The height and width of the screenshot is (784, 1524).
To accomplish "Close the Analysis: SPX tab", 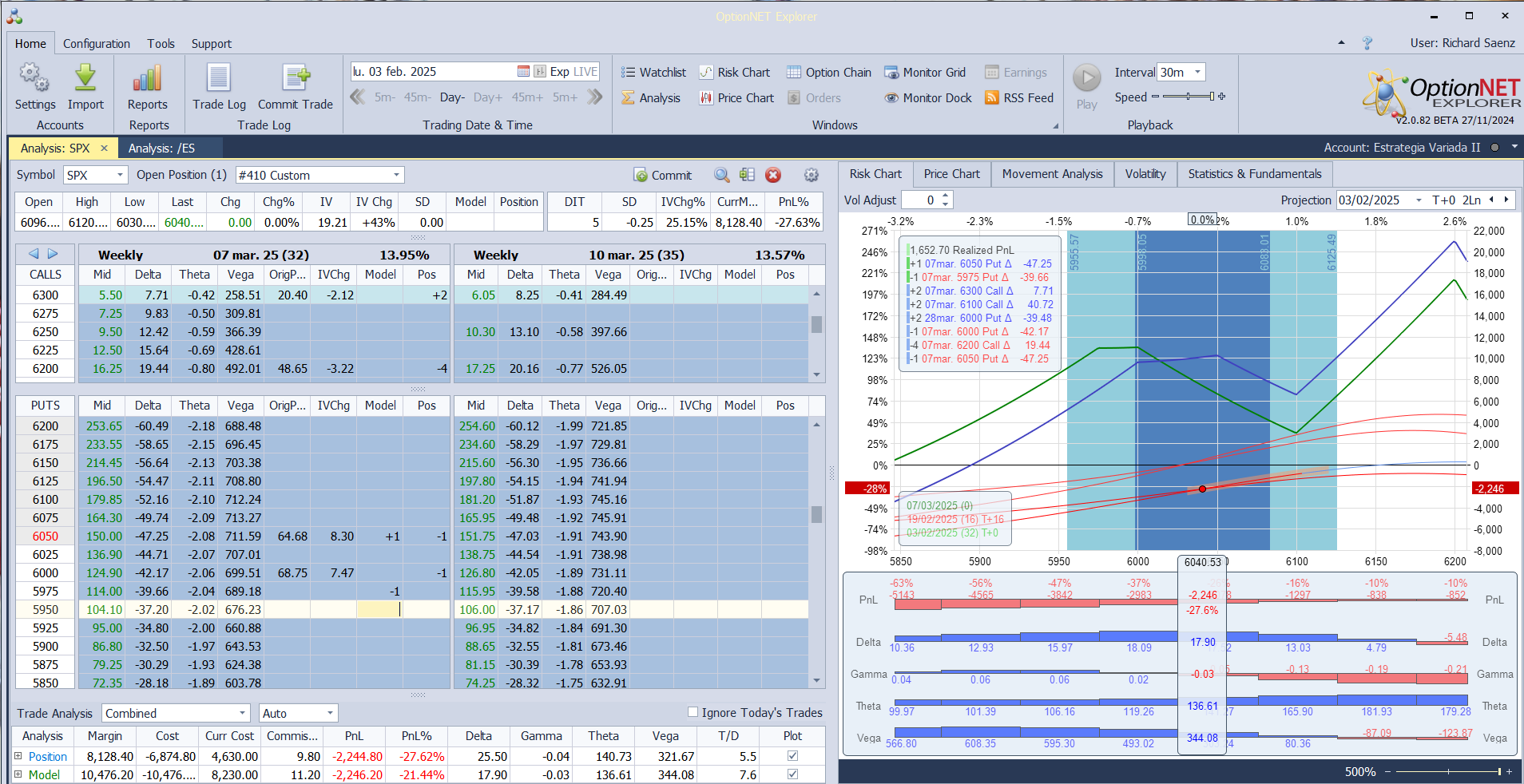I will click(104, 148).
